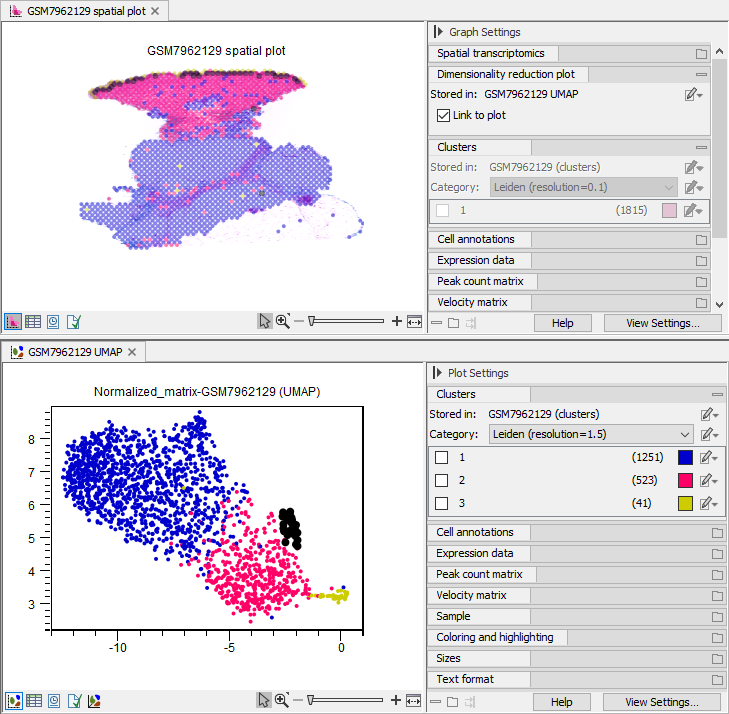729x714 pixels.
Task: Click Graph Settings scrollbar up arrow
Action: tap(719, 51)
